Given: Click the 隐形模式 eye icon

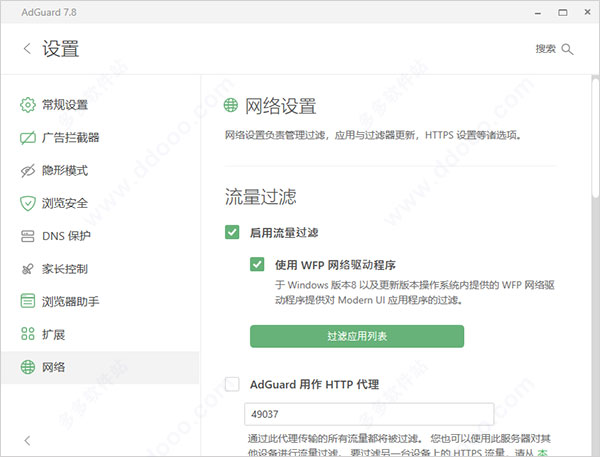Looking at the screenshot, I should (x=28, y=170).
